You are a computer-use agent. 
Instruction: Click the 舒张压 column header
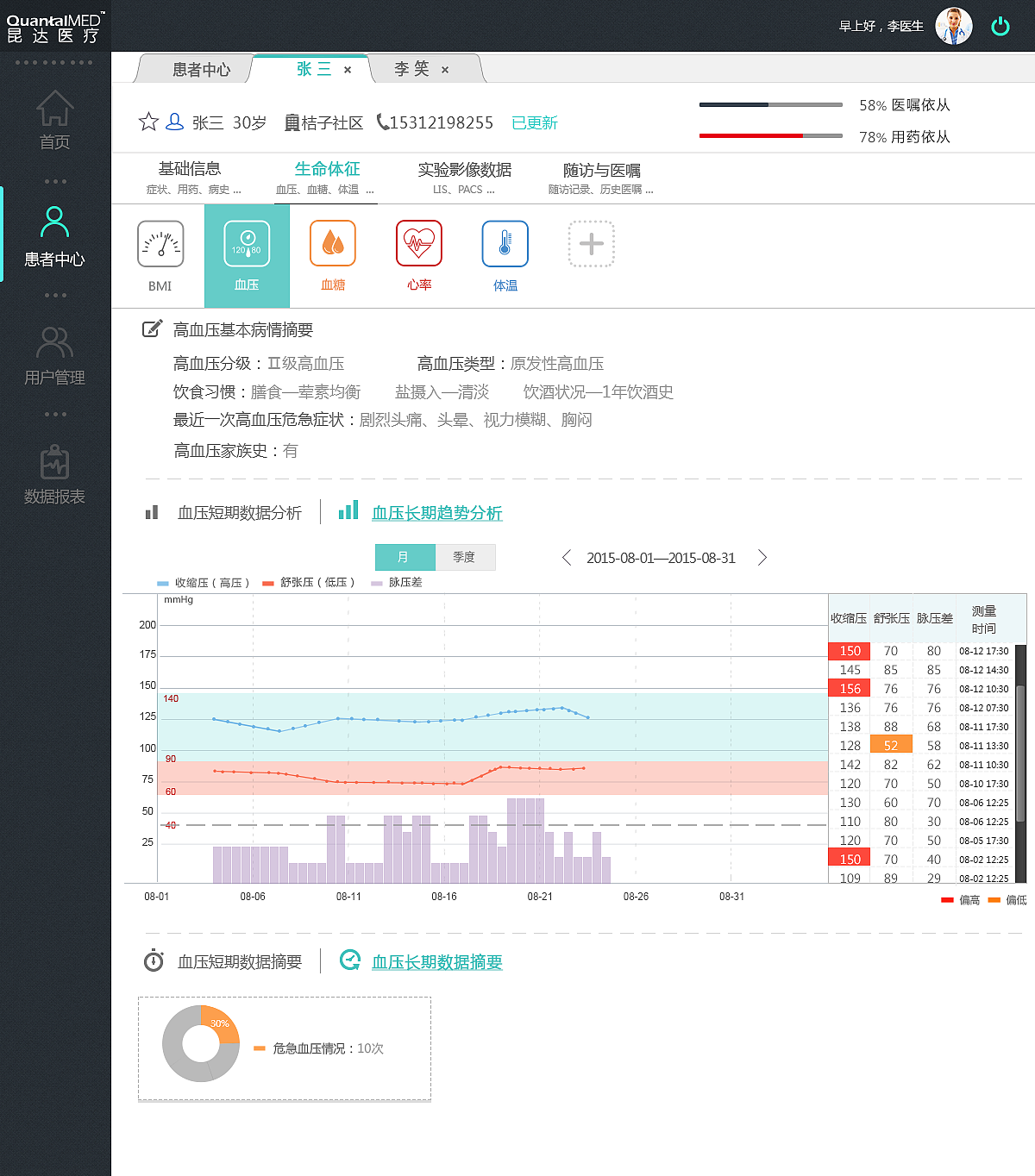(891, 618)
